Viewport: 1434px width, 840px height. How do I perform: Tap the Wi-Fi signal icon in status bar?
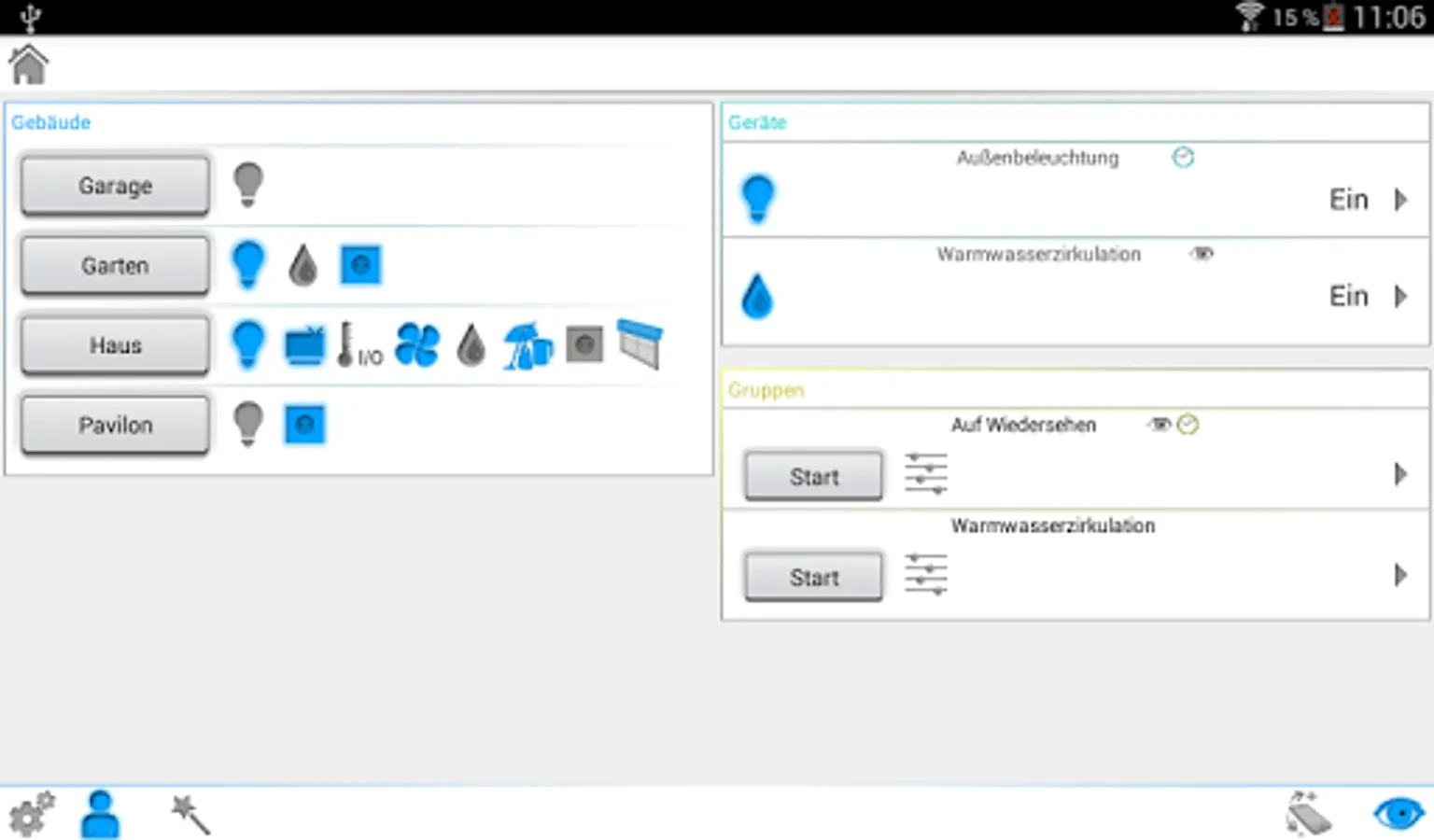click(1249, 17)
